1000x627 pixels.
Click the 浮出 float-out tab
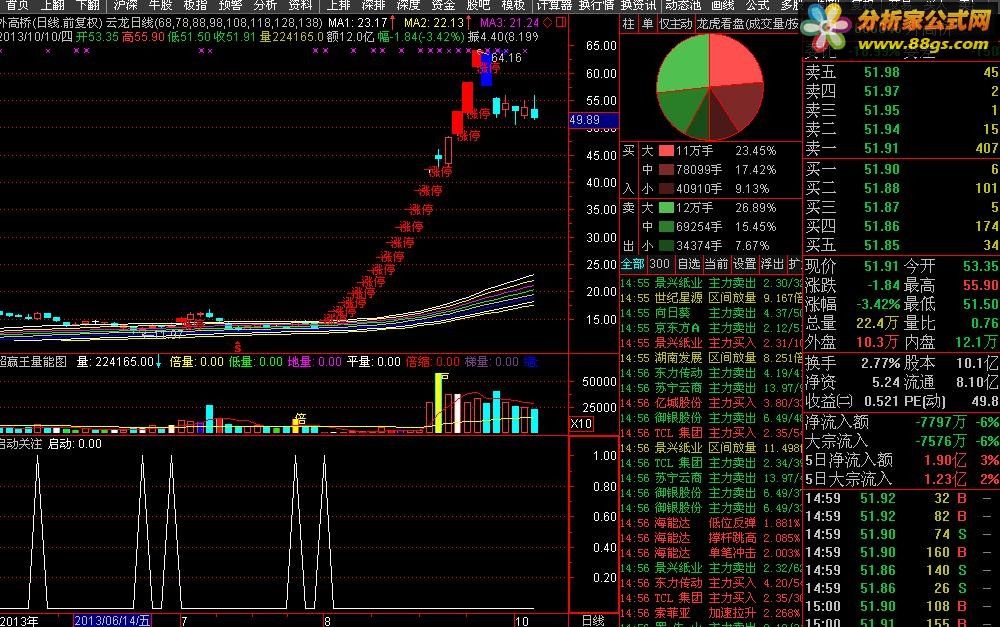(x=772, y=263)
